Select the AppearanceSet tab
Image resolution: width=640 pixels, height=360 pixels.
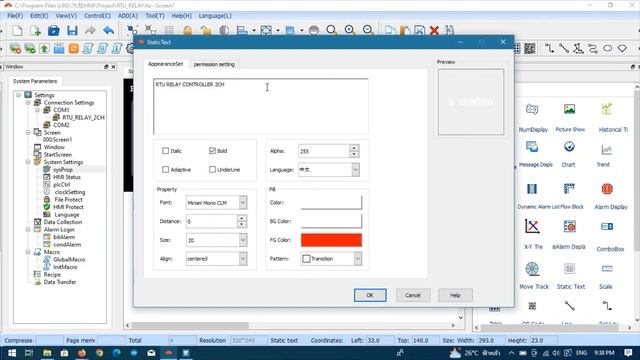165,64
